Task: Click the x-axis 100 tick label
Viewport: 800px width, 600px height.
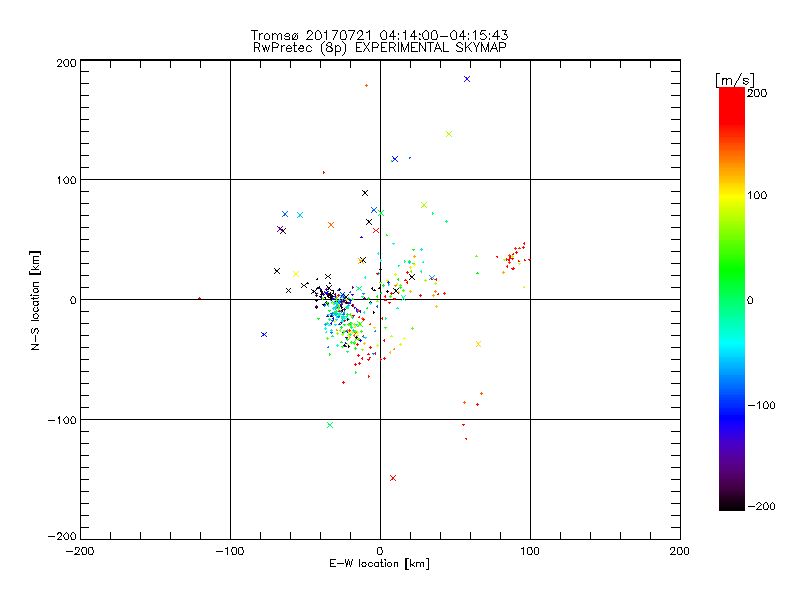Action: click(530, 552)
